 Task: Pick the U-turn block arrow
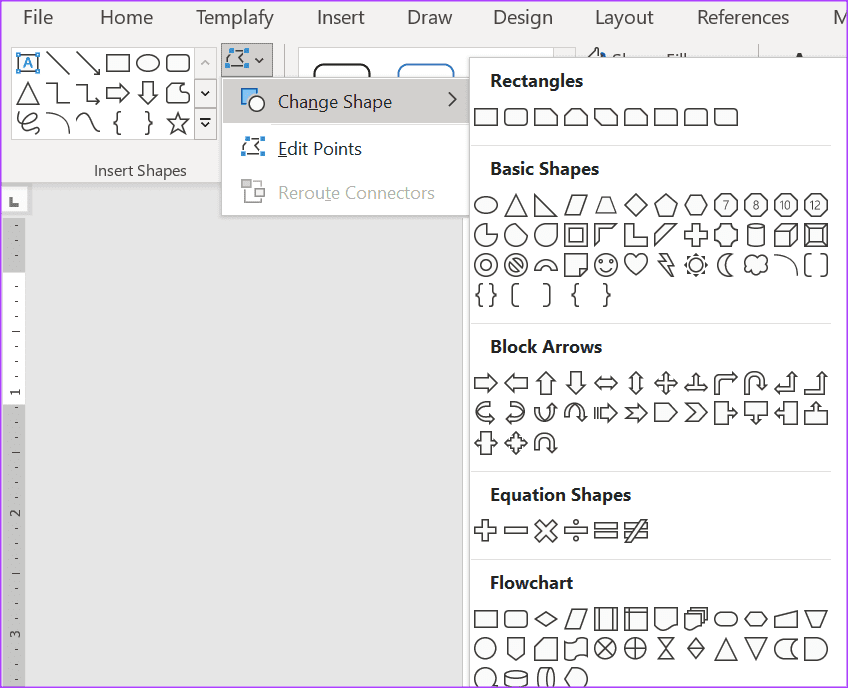(756, 383)
